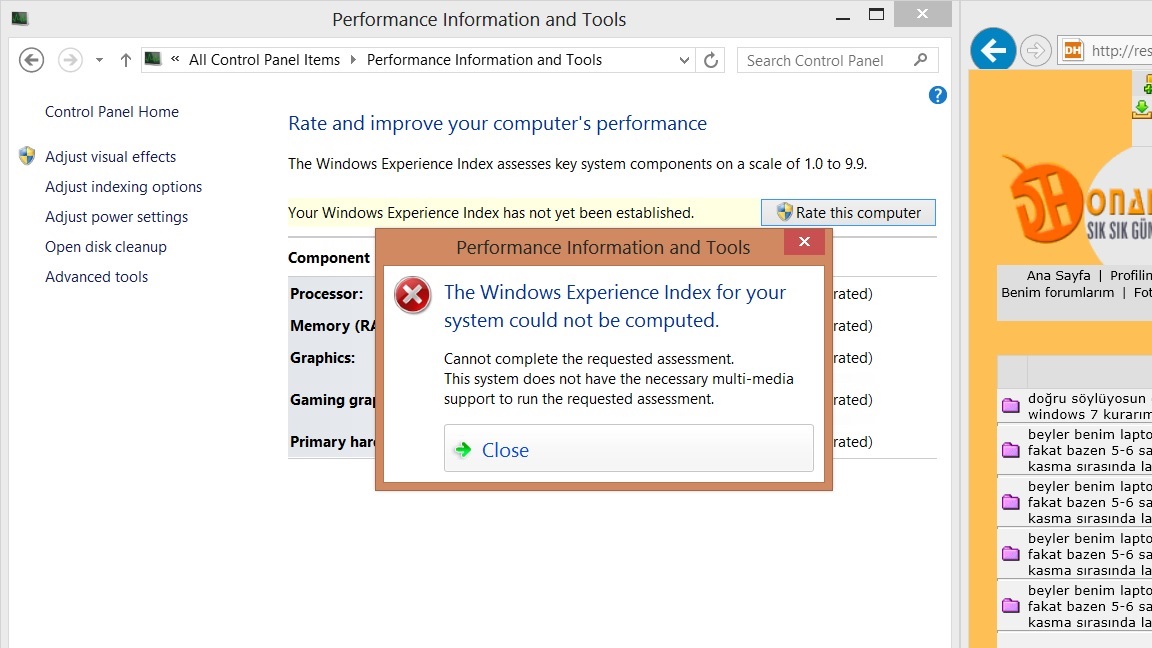Click the Forward arrow in Control Panel
The width and height of the screenshot is (1152, 648).
tap(71, 60)
